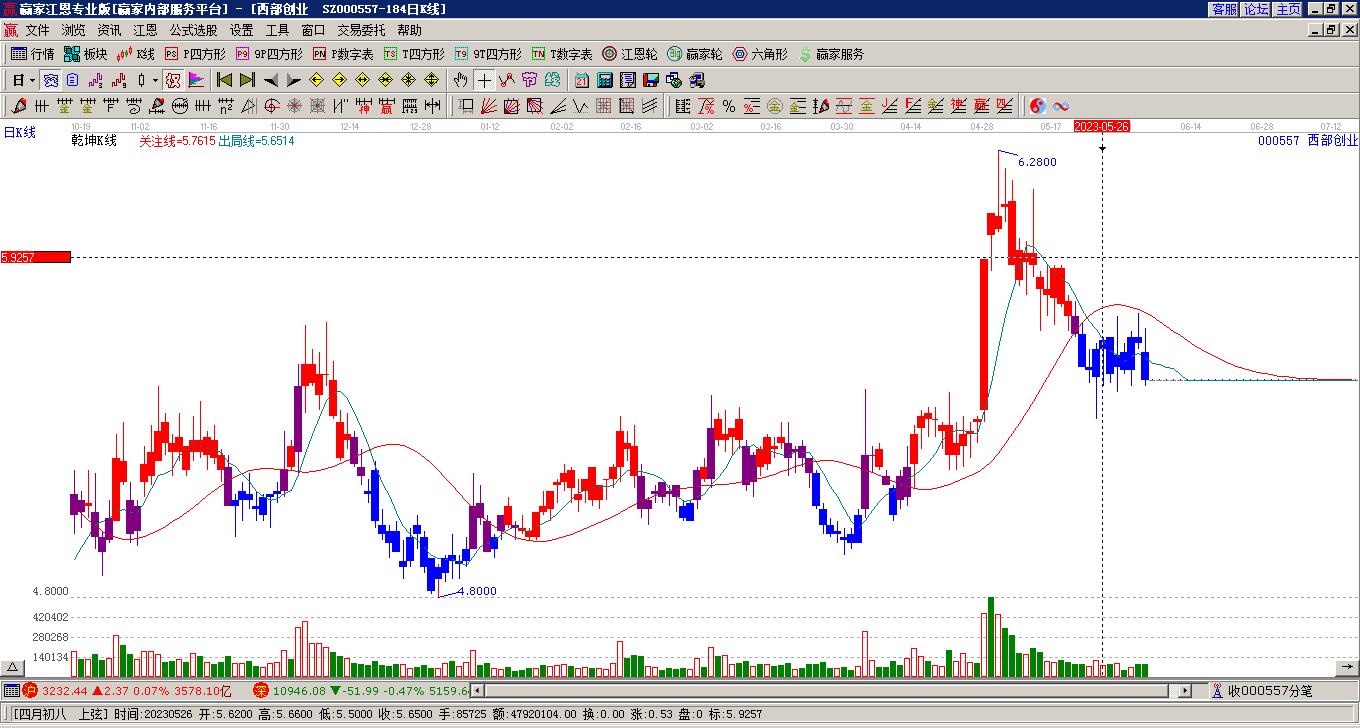Click the status bar grid icon
Viewport: 1360px width, 728px height.
11,691
